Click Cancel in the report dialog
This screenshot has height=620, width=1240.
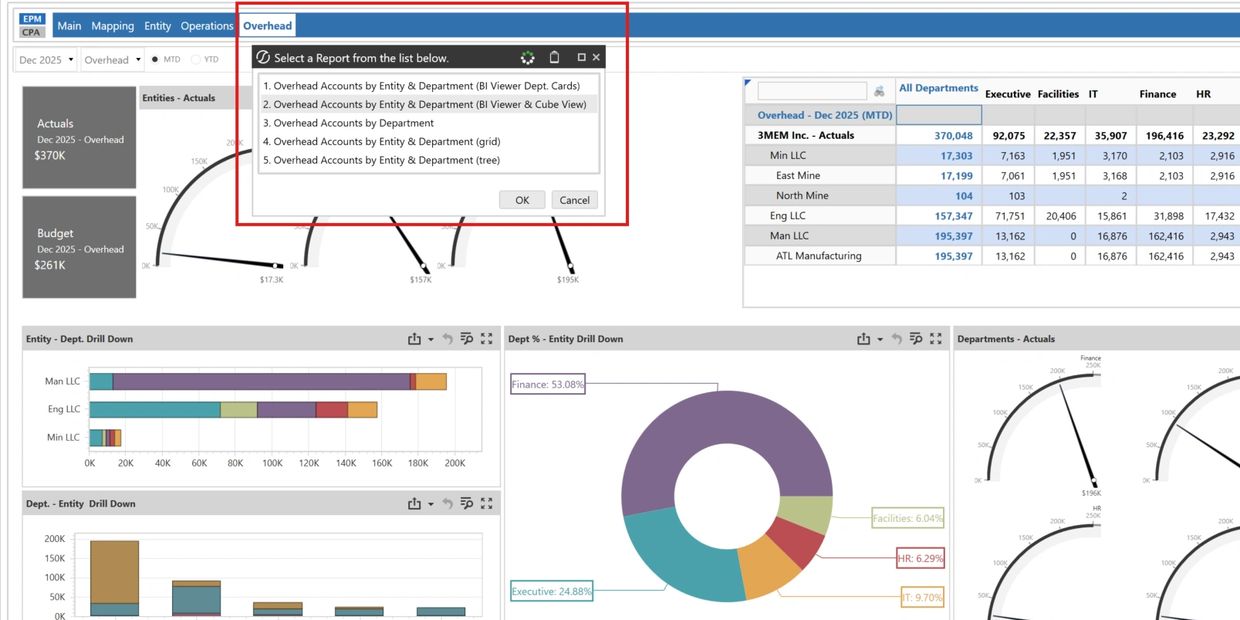pos(574,200)
